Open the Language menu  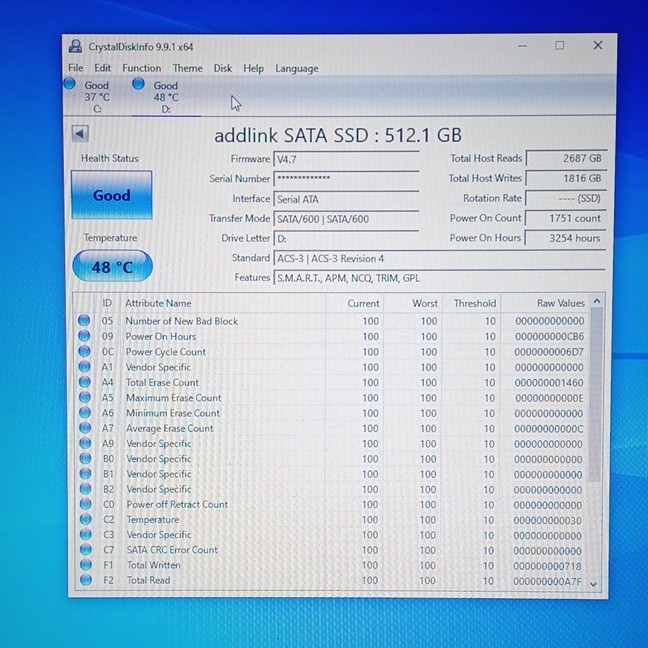click(x=297, y=69)
